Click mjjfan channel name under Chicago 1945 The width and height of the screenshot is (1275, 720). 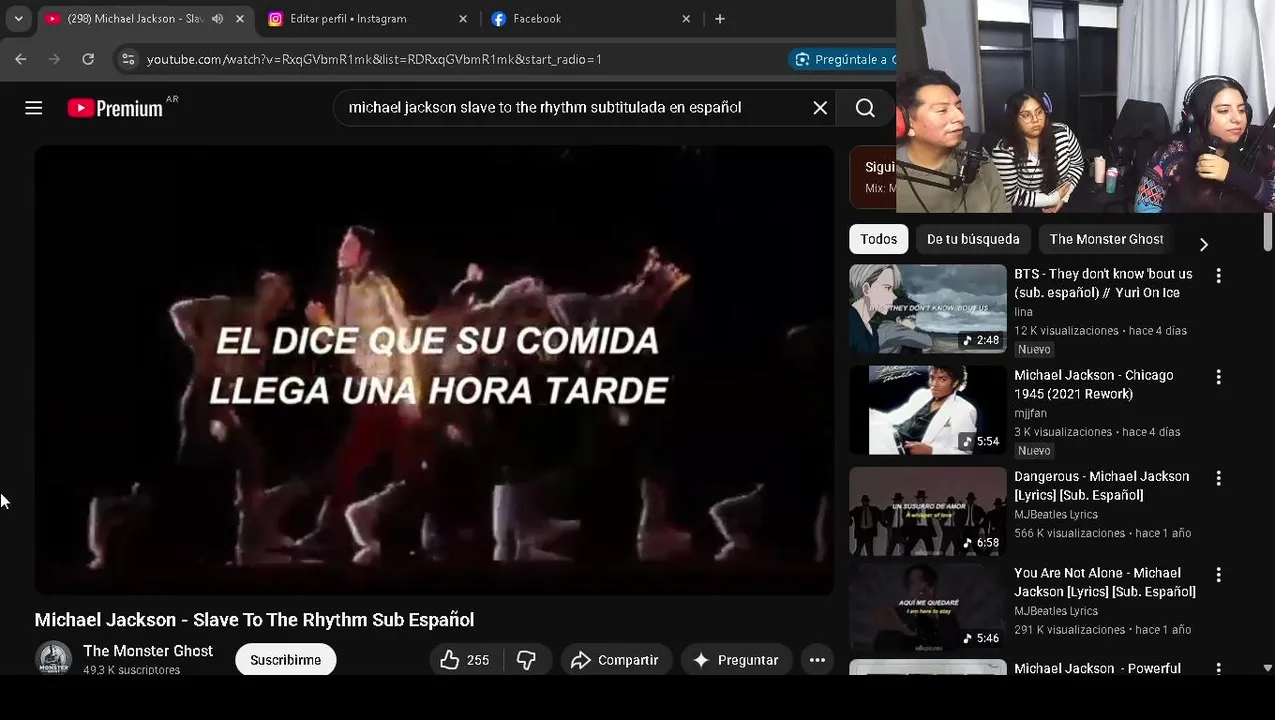[1030, 413]
